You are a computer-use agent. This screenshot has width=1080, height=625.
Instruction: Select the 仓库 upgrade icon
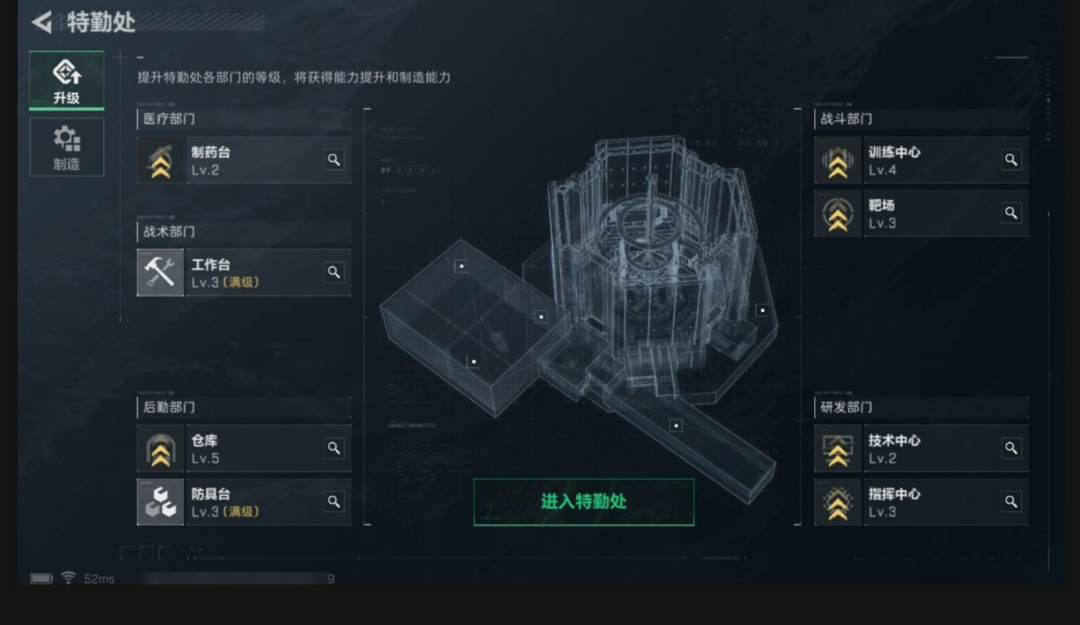click(160, 449)
